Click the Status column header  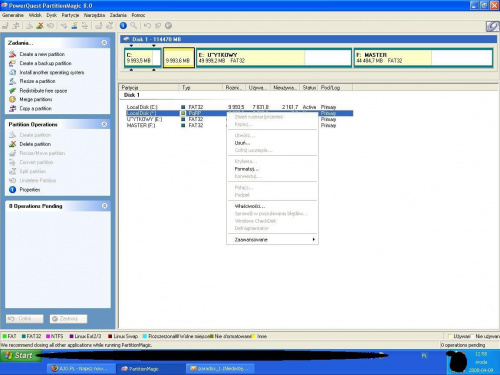click(309, 87)
